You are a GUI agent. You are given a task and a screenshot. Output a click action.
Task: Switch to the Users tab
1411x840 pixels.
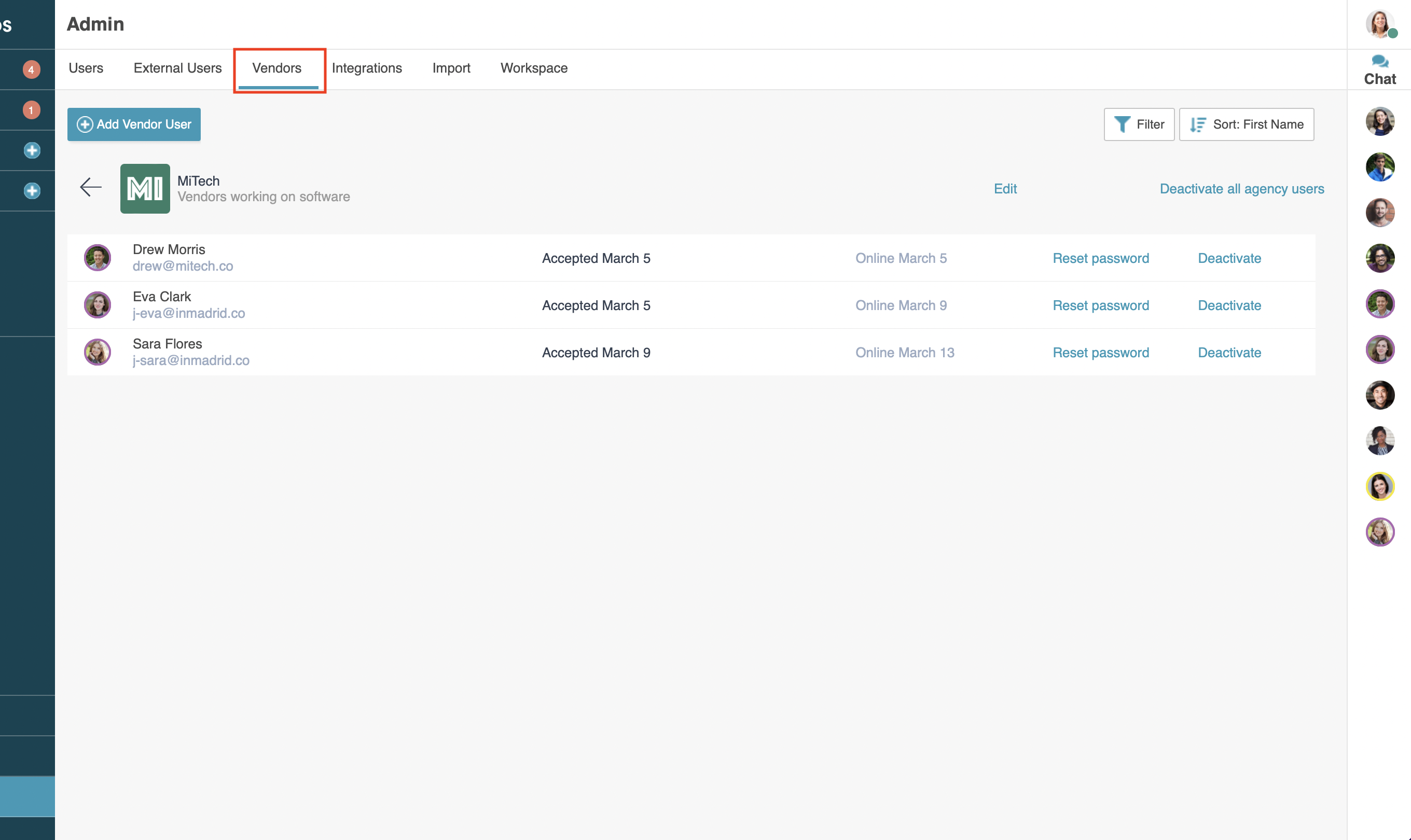point(86,68)
